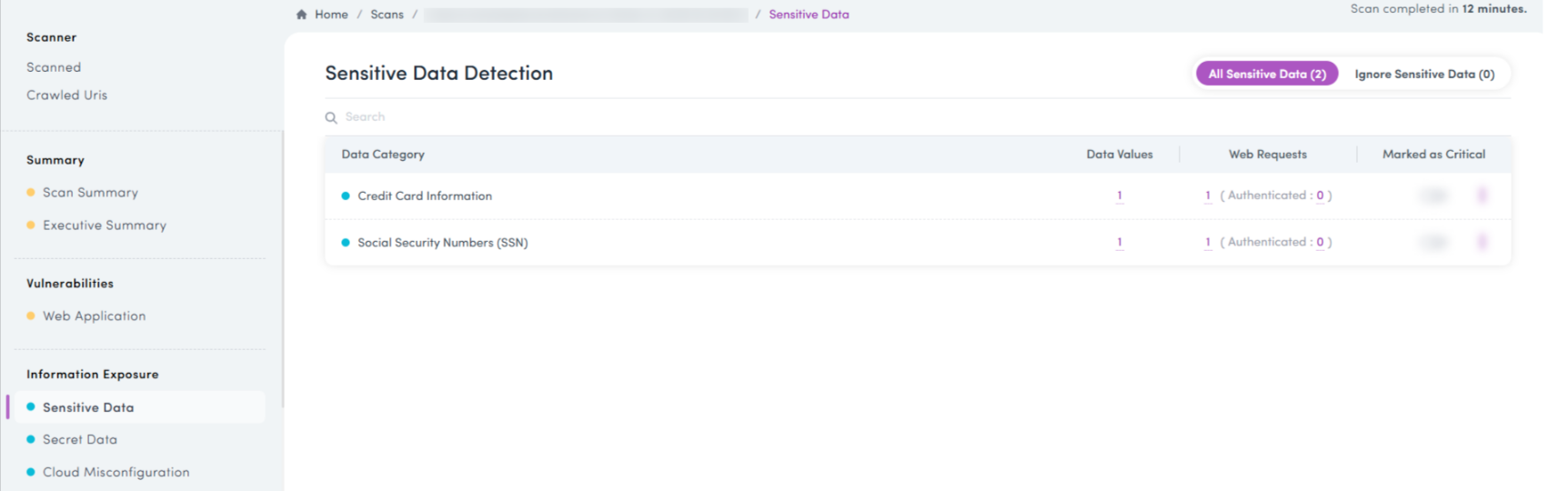Click the search magnifier icon
Viewport: 1568px width, 491px height.
tap(331, 117)
